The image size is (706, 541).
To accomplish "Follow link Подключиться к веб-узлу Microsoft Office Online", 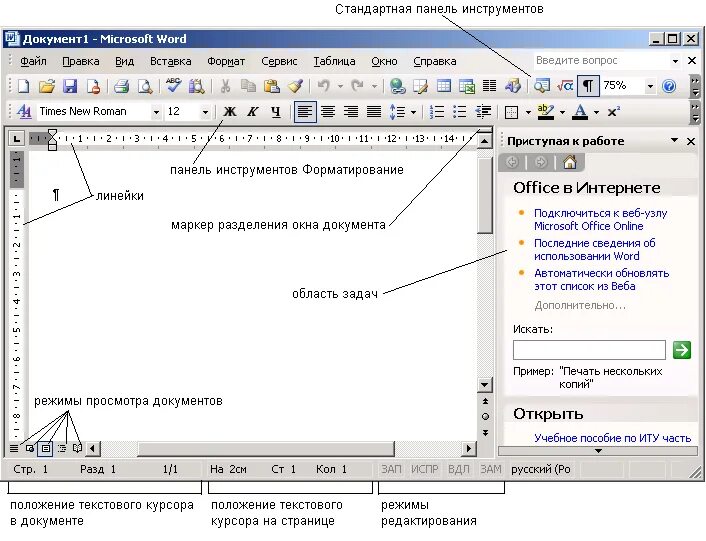I will click(601, 219).
